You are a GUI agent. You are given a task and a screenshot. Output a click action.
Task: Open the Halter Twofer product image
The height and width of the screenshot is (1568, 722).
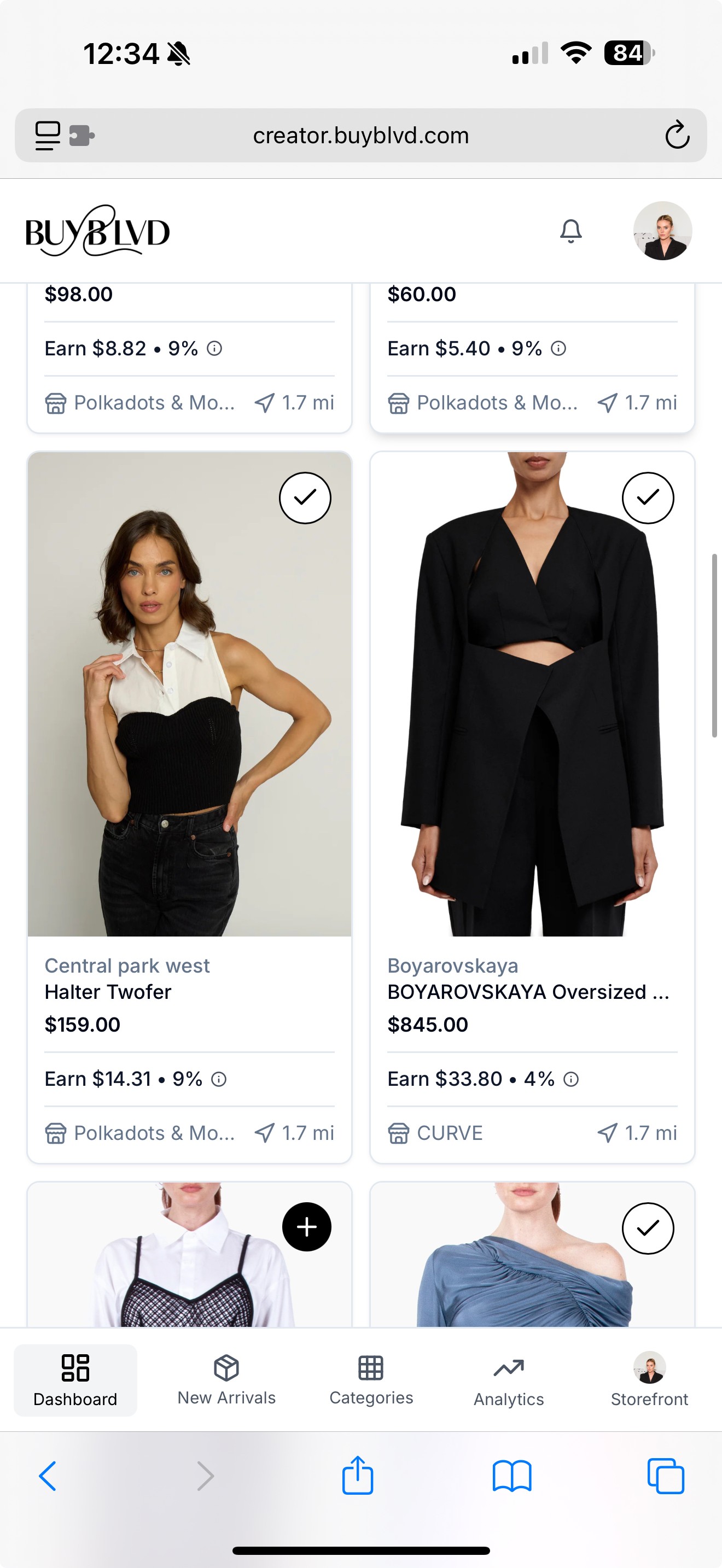[x=189, y=694]
